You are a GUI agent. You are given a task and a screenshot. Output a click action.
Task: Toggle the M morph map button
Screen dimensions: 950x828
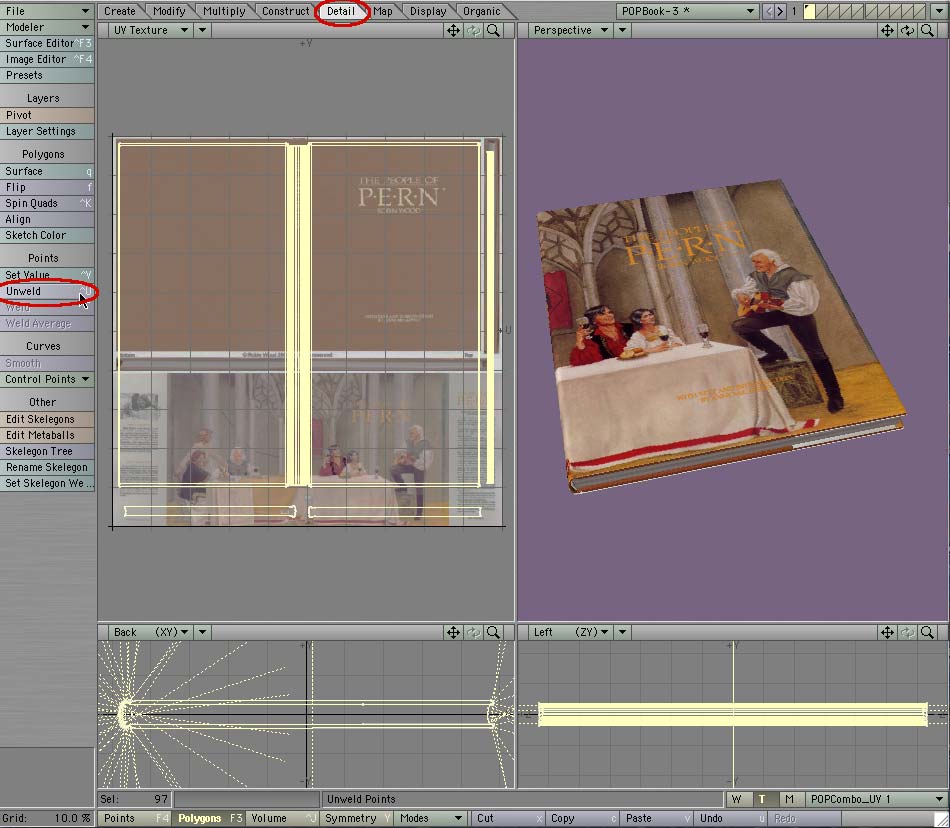coord(788,800)
